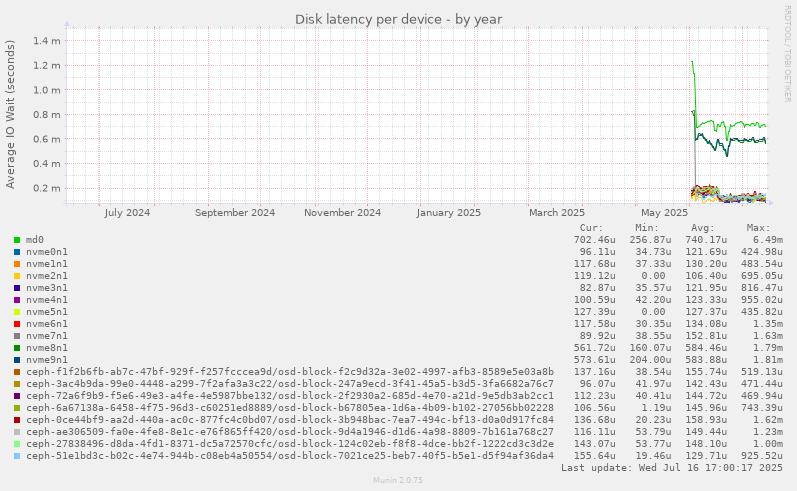The height and width of the screenshot is (491, 797).
Task: Click md0 max value 6.49m
Action: 768,240
